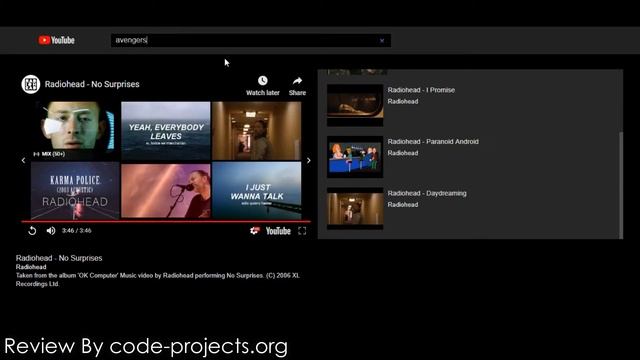Click the 3:46 / 3:46 time display

click(77, 231)
